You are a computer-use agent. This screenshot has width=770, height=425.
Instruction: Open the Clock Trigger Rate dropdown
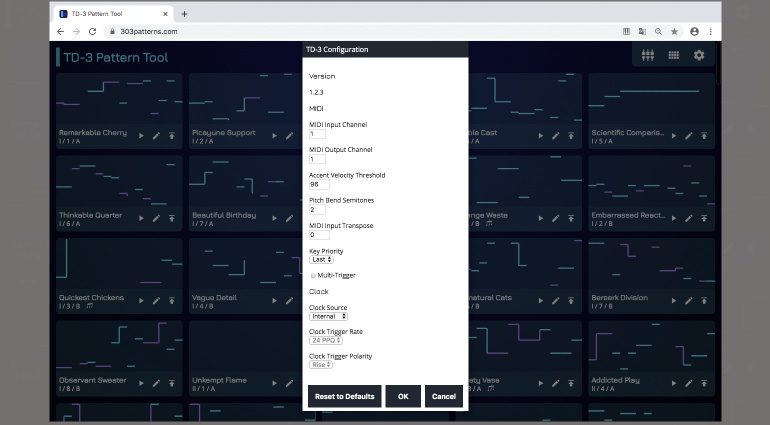[326, 340]
